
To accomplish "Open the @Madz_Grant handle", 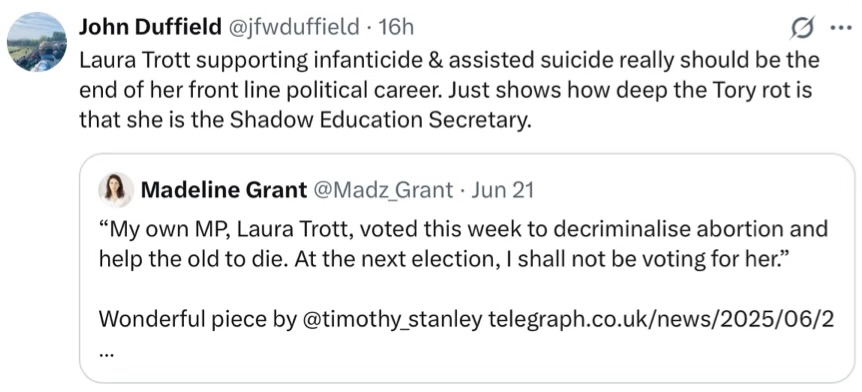I will [x=383, y=191].
